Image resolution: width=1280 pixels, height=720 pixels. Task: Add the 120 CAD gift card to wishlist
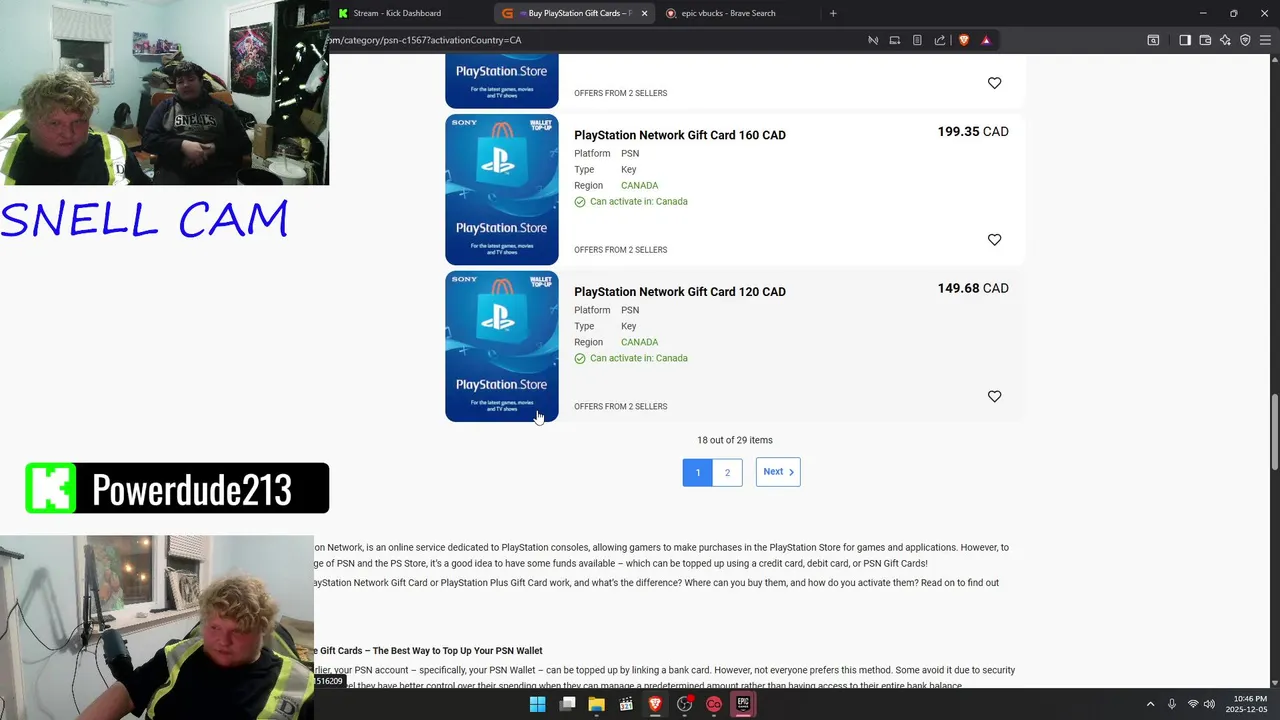tap(994, 397)
